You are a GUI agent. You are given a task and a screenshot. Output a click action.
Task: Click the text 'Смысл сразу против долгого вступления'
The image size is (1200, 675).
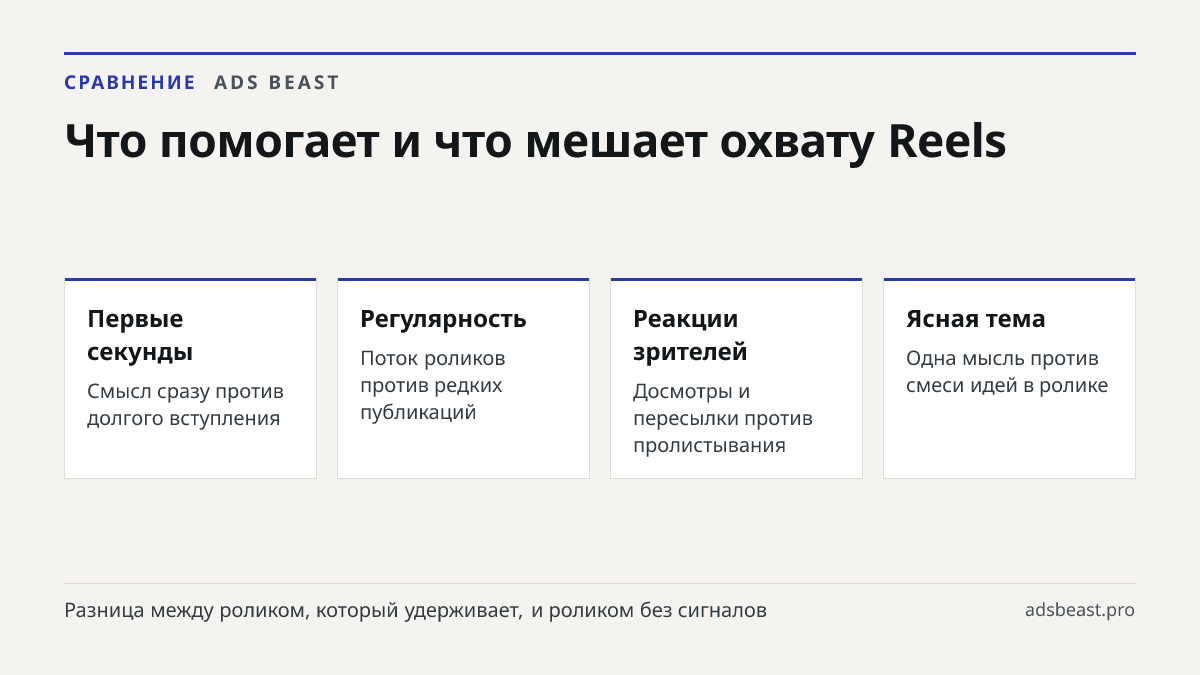tap(185, 405)
